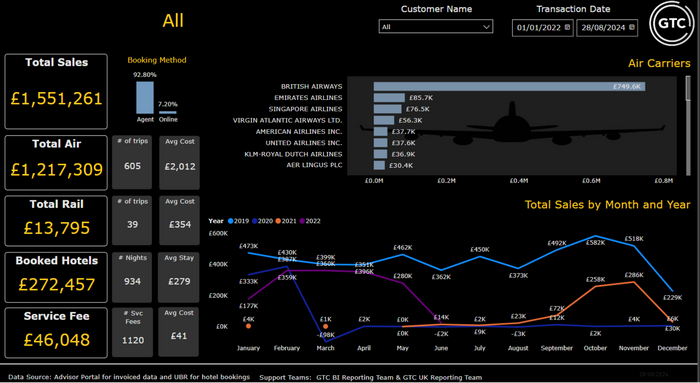The image size is (700, 383).
Task: Click service fees count 1120
Action: (x=133, y=340)
